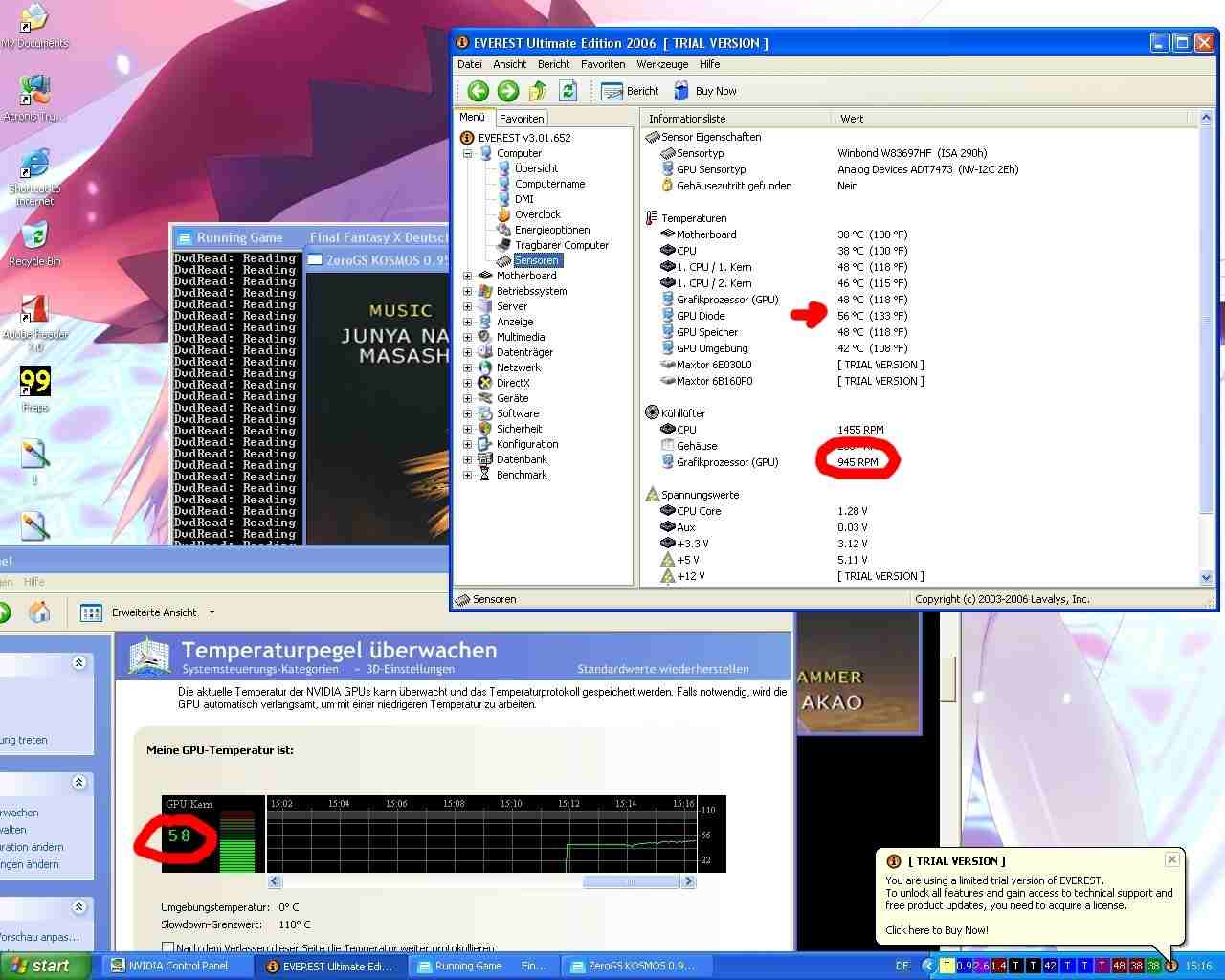Screen dimensions: 1225x980
Task: Open the Datei menu in EVEREST
Action: 470,64
